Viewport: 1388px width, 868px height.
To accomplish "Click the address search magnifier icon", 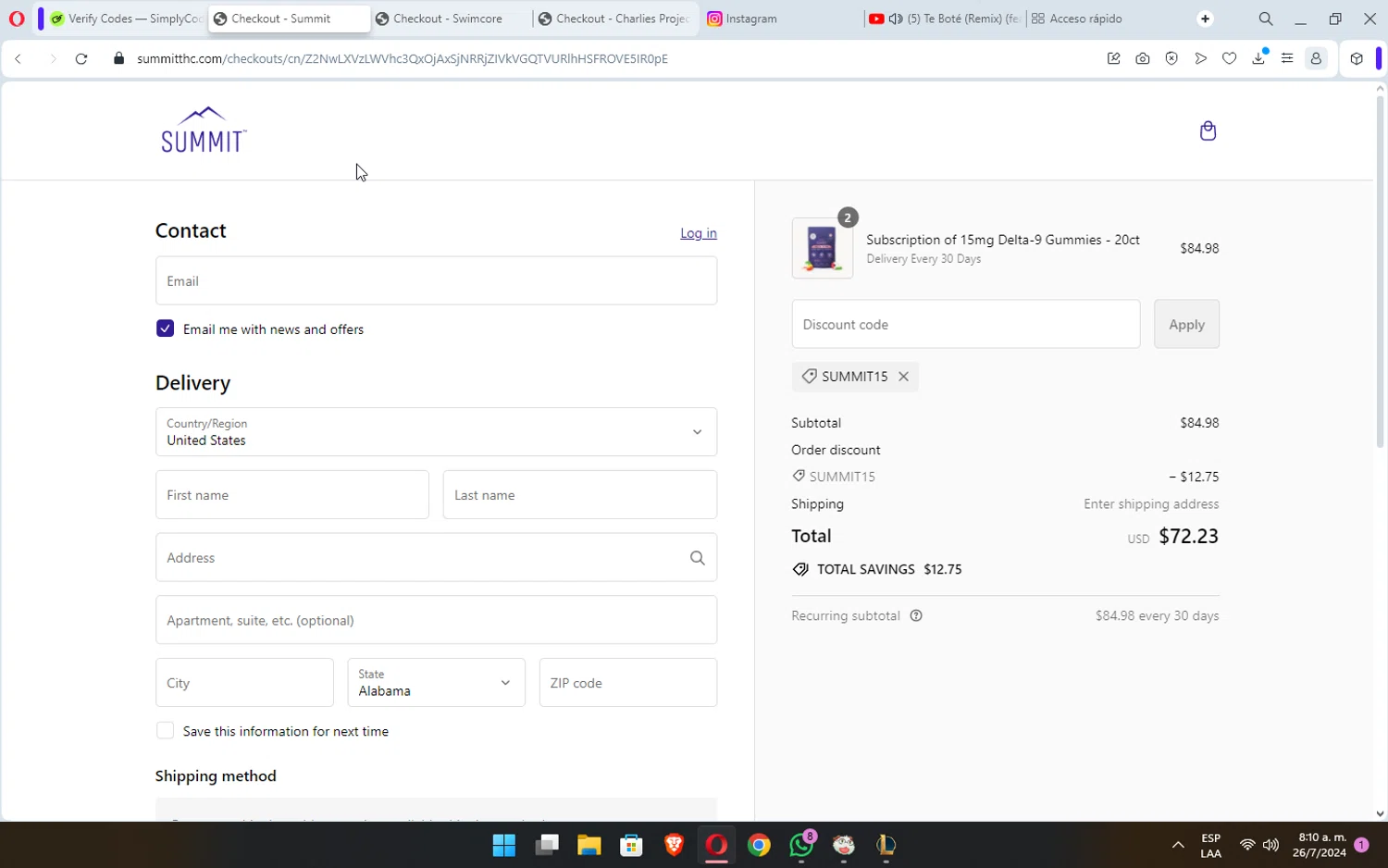I will click(697, 558).
